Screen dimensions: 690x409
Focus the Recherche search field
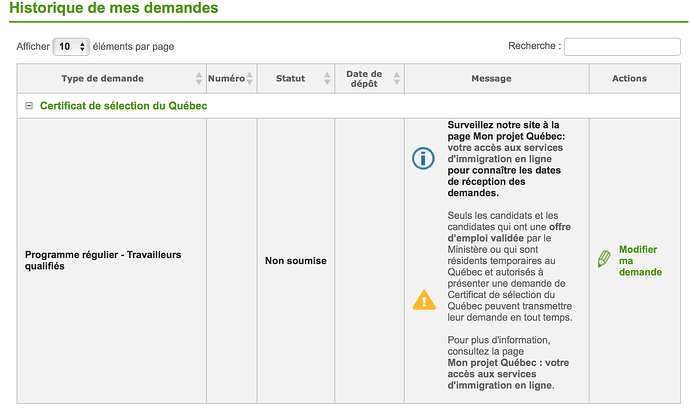[622, 47]
